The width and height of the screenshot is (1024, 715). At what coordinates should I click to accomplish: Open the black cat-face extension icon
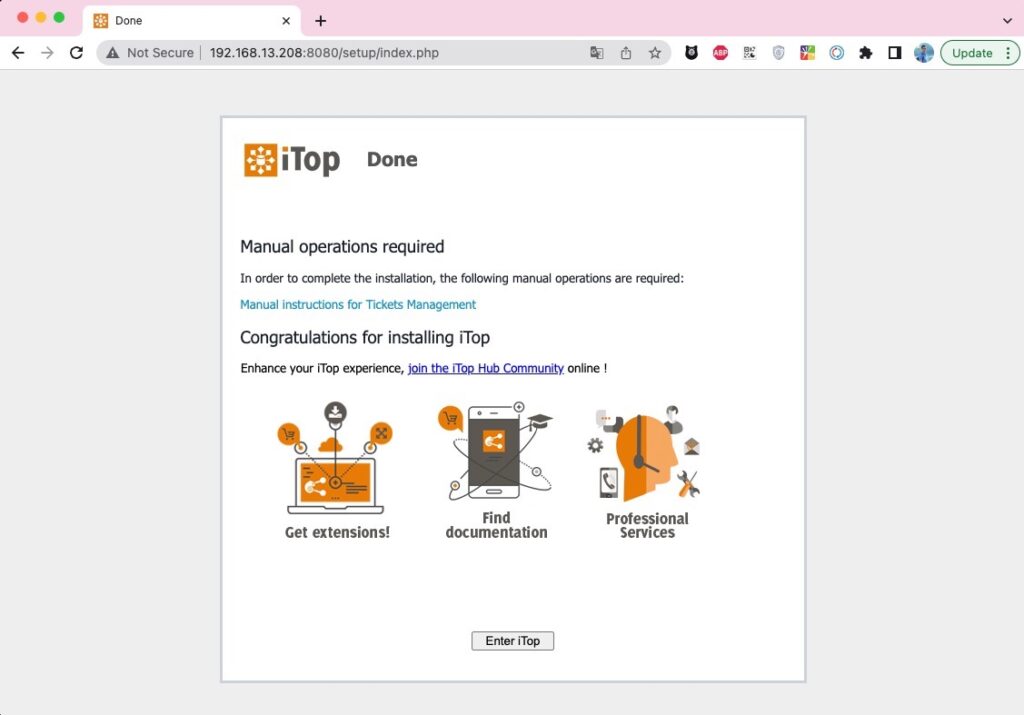691,53
